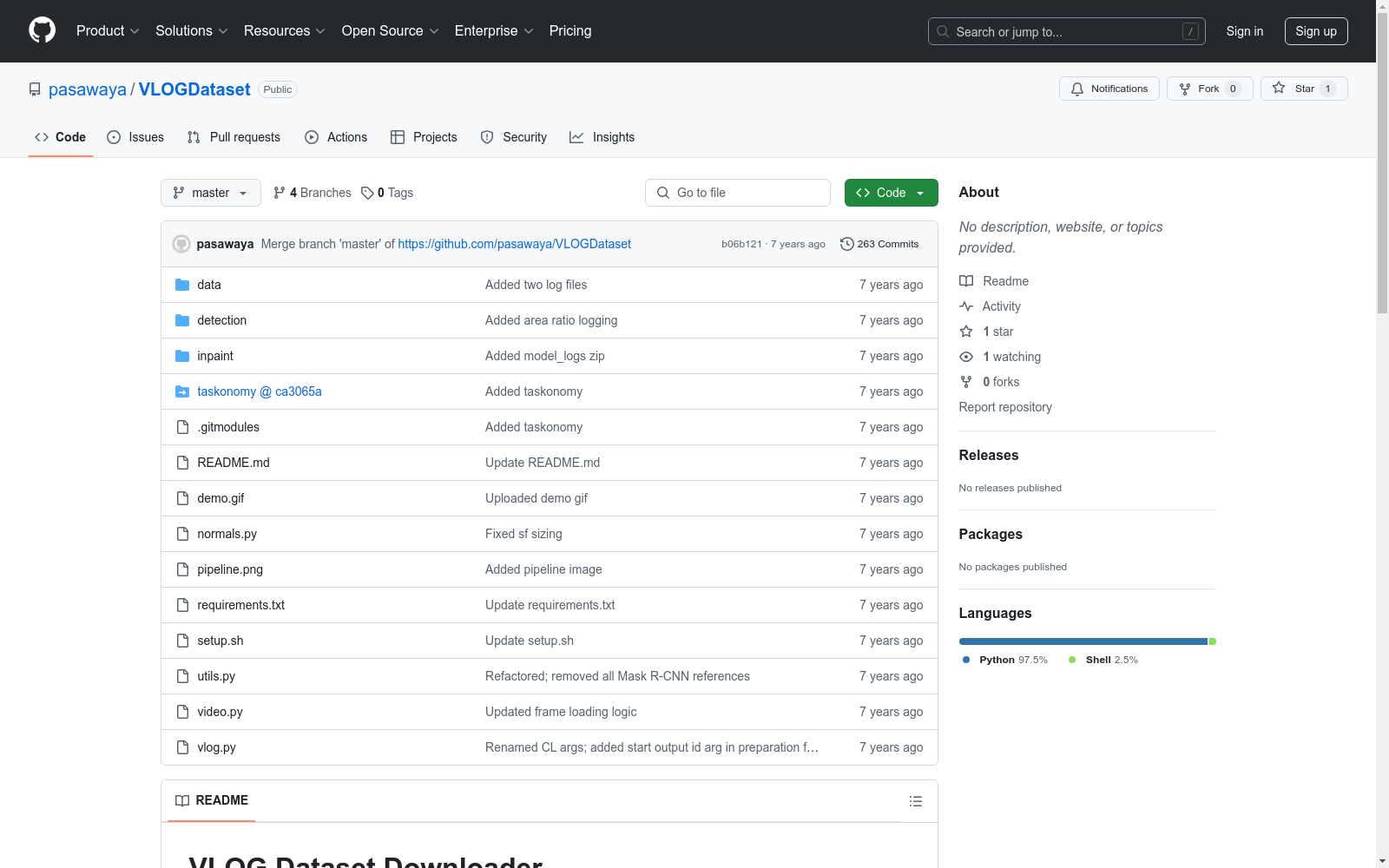Click the tag icon beside 0 Tags
The image size is (1389, 868).
coord(367,193)
